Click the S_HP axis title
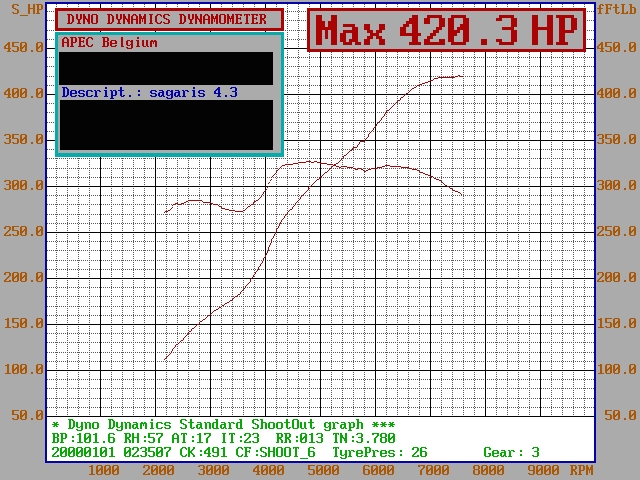This screenshot has height=480, width=640. tap(27, 9)
